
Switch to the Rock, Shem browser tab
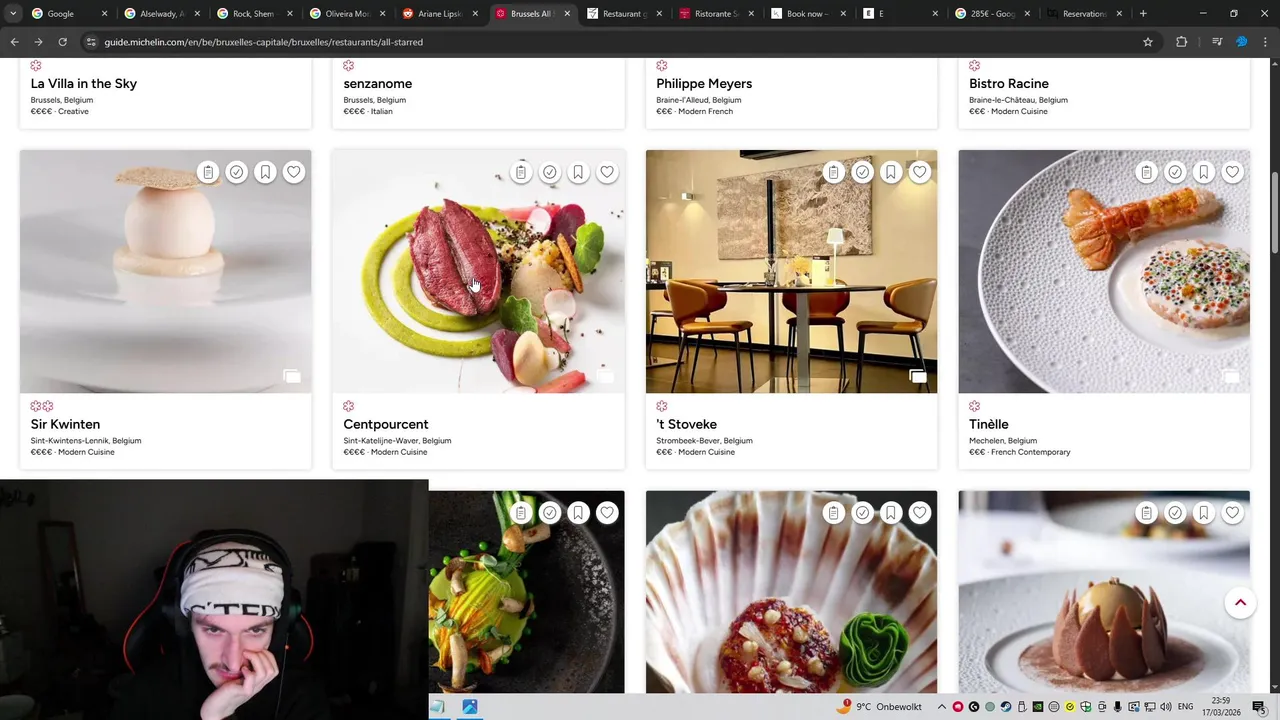pos(255,14)
